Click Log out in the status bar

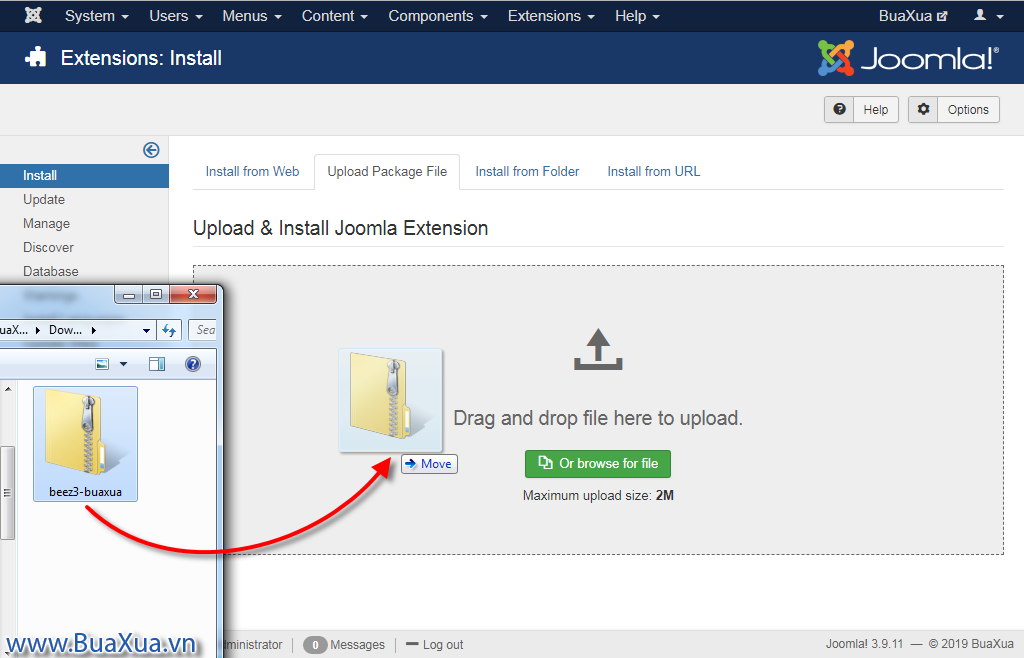(x=435, y=645)
